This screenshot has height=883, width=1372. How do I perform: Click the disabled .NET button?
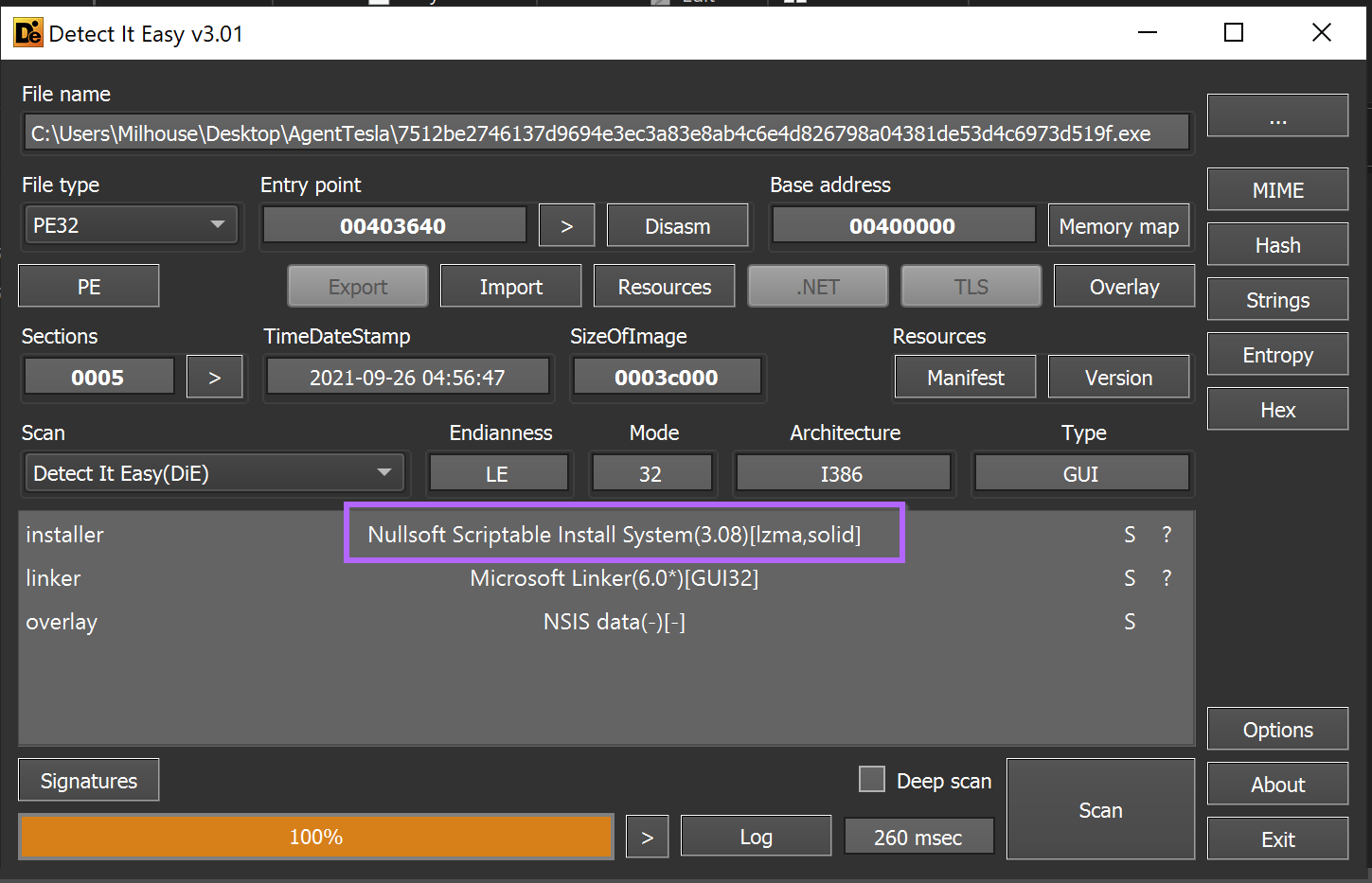(x=817, y=286)
